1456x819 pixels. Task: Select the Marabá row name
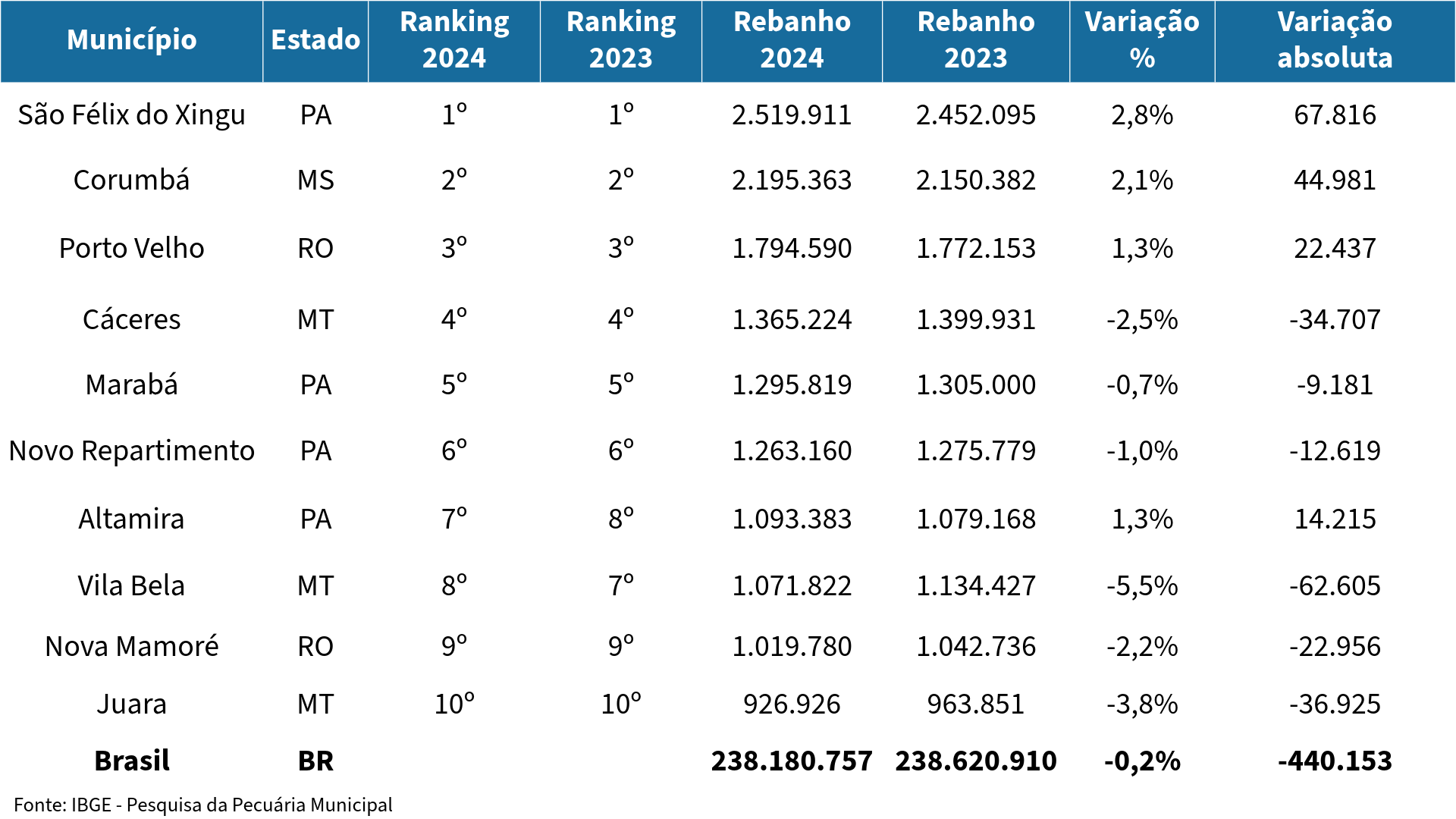tap(132, 385)
